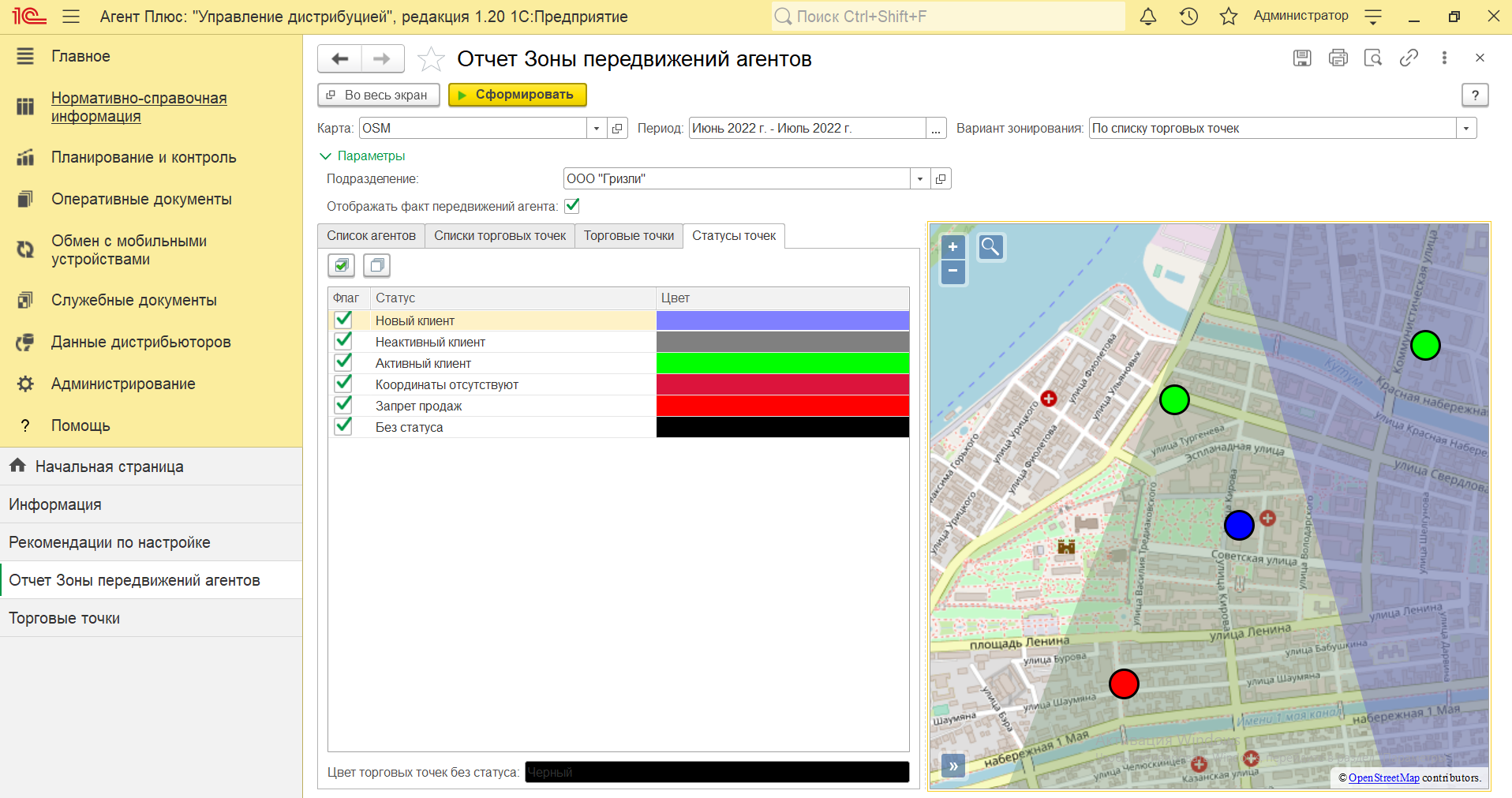1512x798 pixels.
Task: Zoom in on the map
Action: click(953, 247)
